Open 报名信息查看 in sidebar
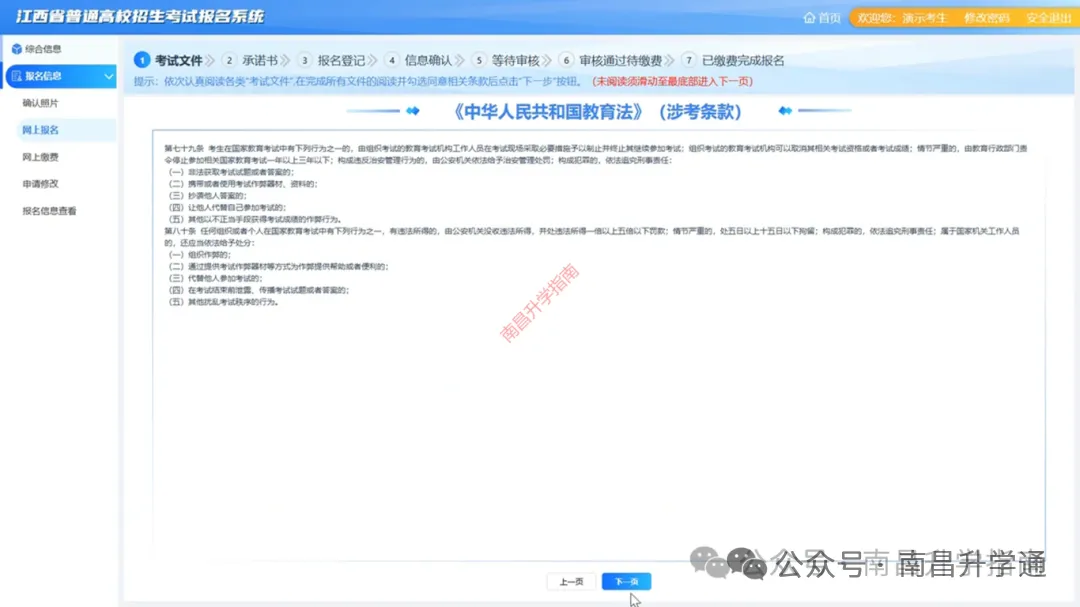1080x607 pixels. coord(49,211)
